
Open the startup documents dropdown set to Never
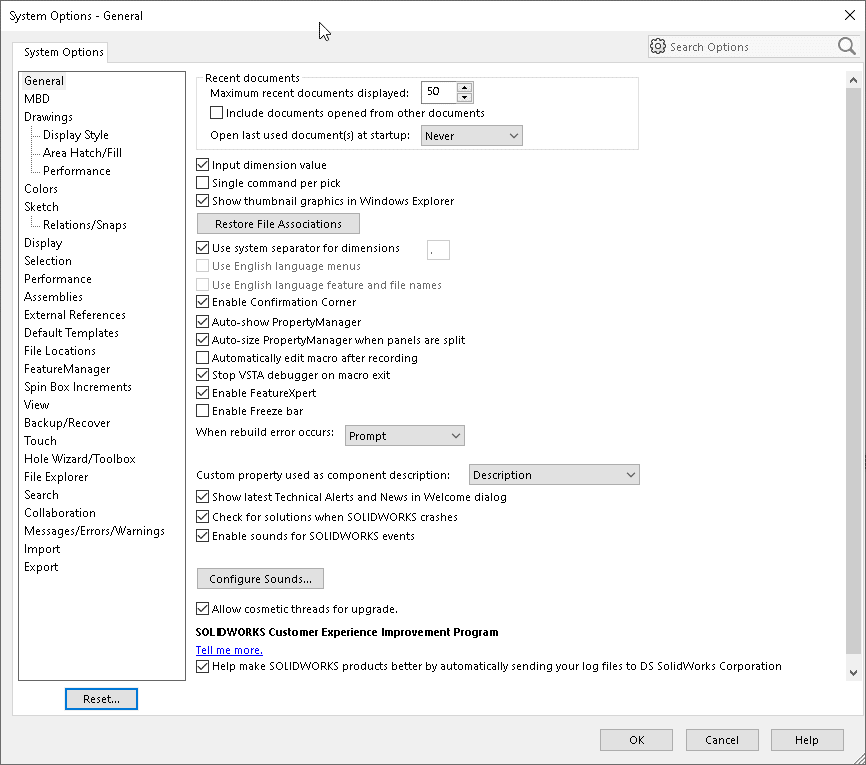click(x=471, y=135)
